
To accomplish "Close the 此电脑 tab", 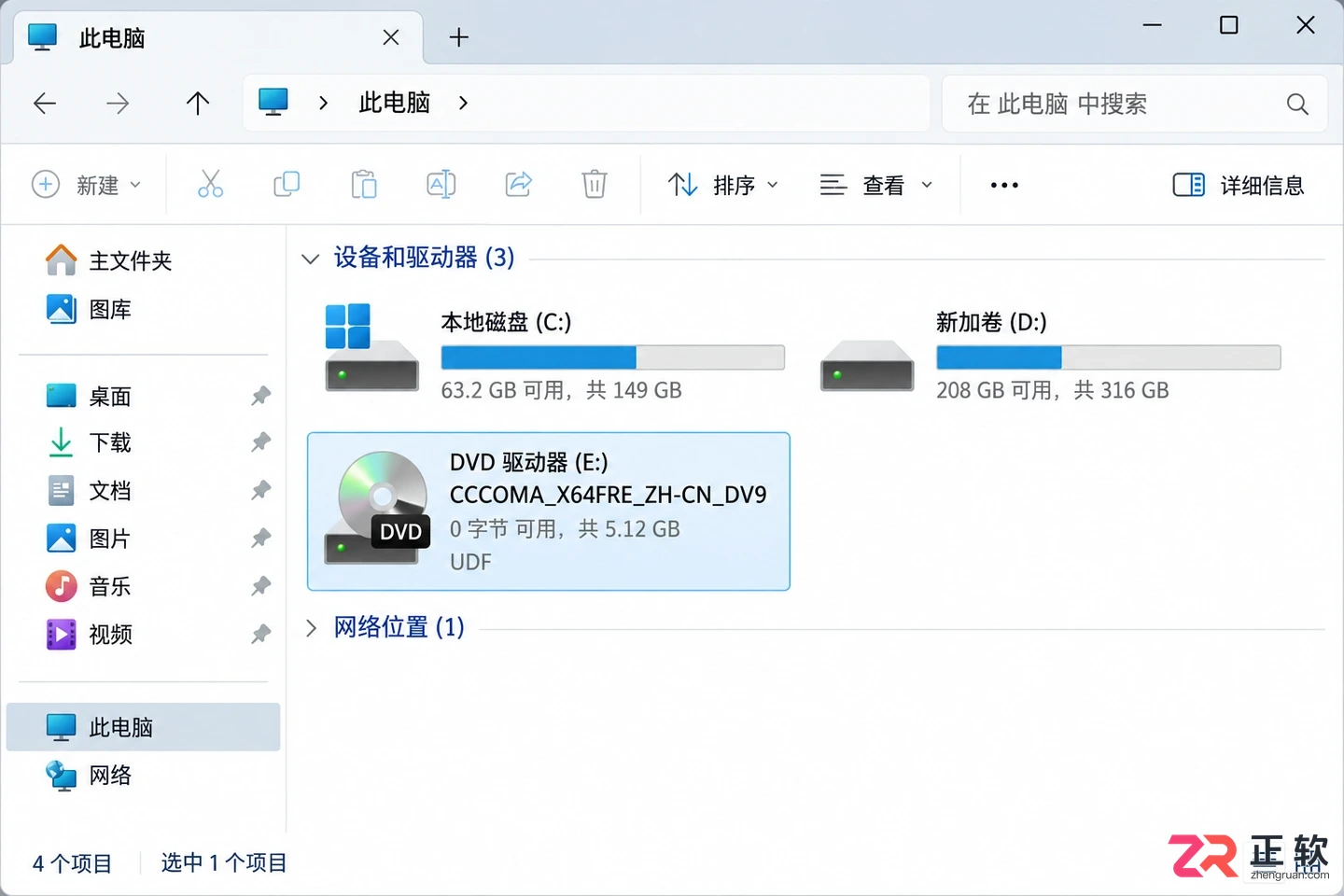I will (391, 37).
